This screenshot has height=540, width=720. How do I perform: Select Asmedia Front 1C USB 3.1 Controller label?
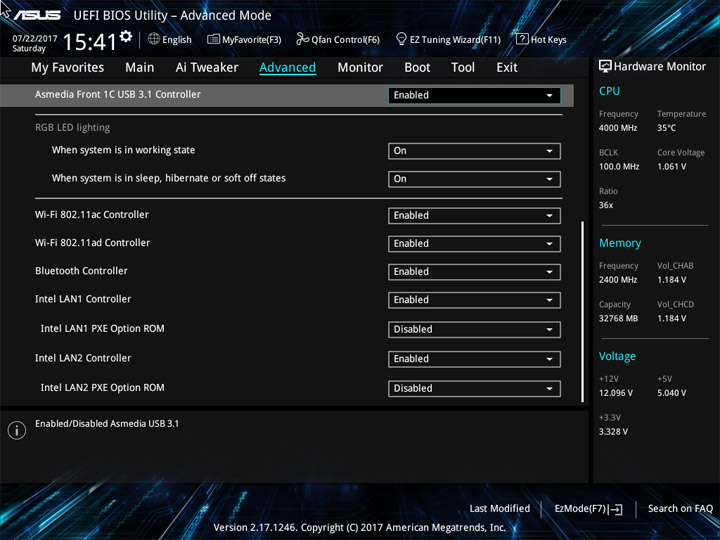118,95
